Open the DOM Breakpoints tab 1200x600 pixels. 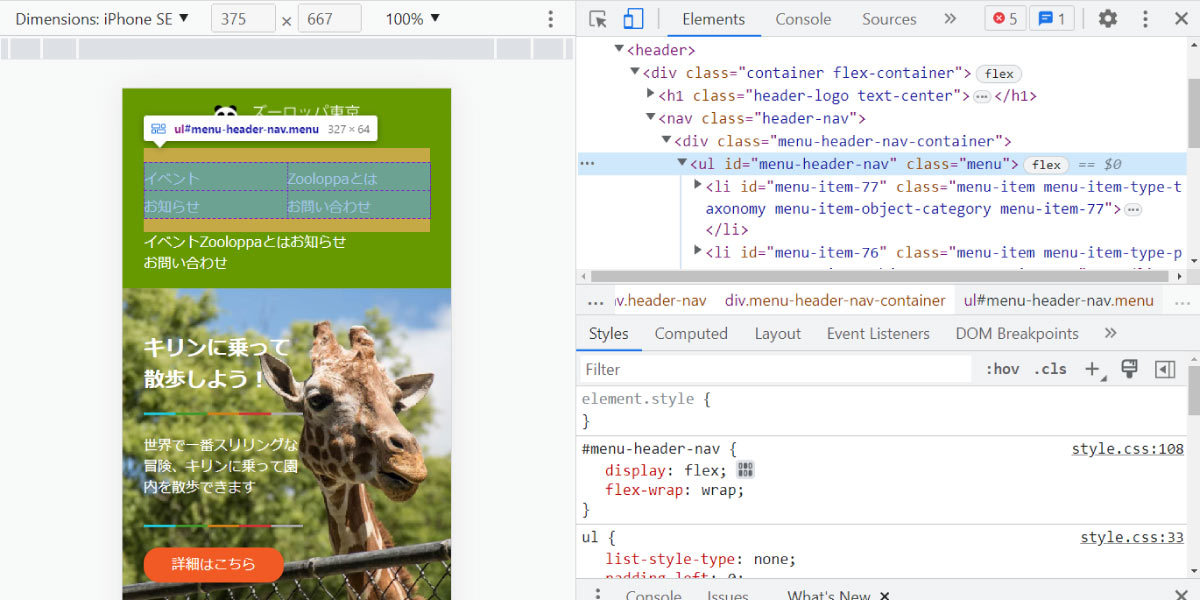pyautogui.click(x=1017, y=334)
